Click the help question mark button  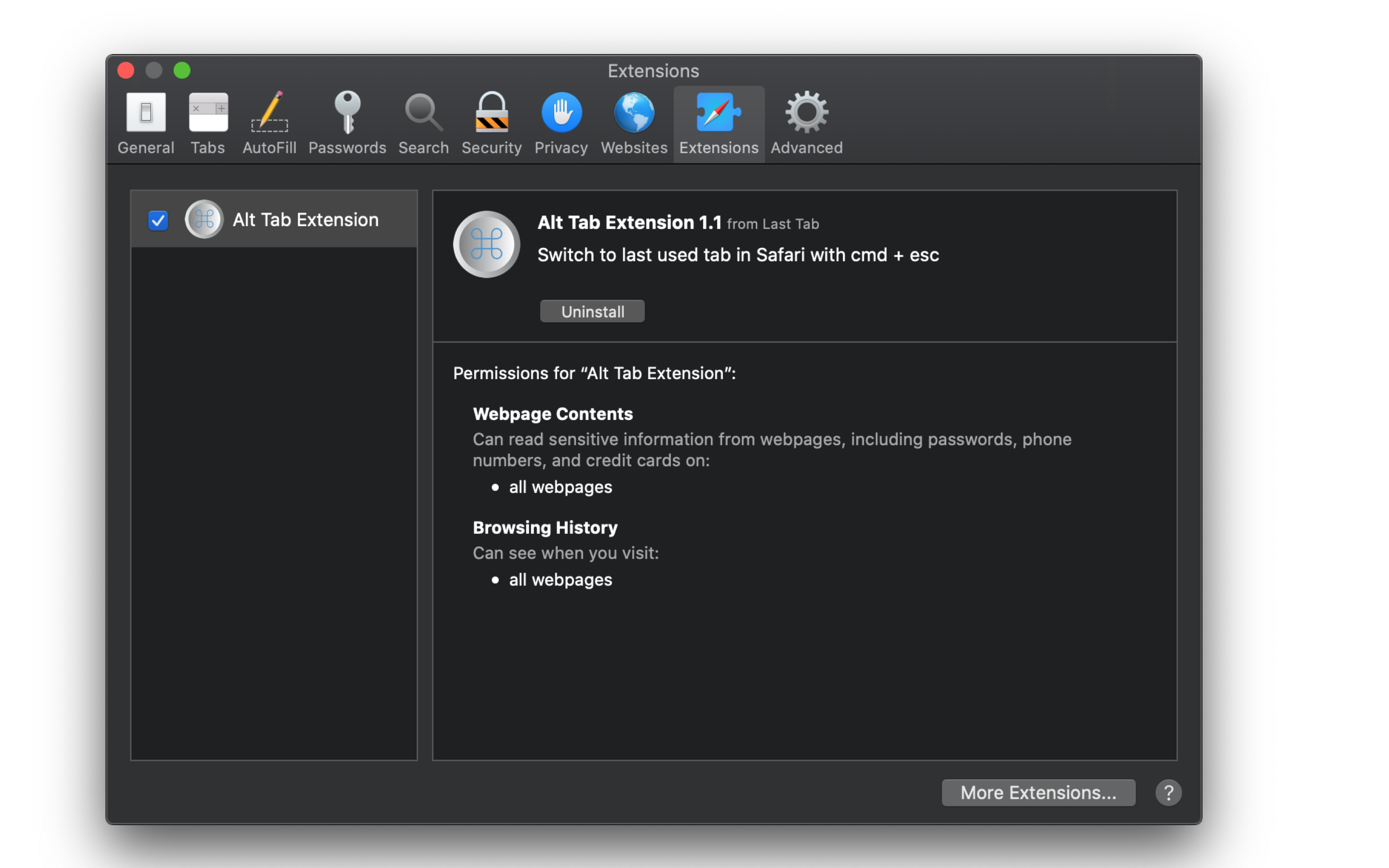pyautogui.click(x=1168, y=793)
